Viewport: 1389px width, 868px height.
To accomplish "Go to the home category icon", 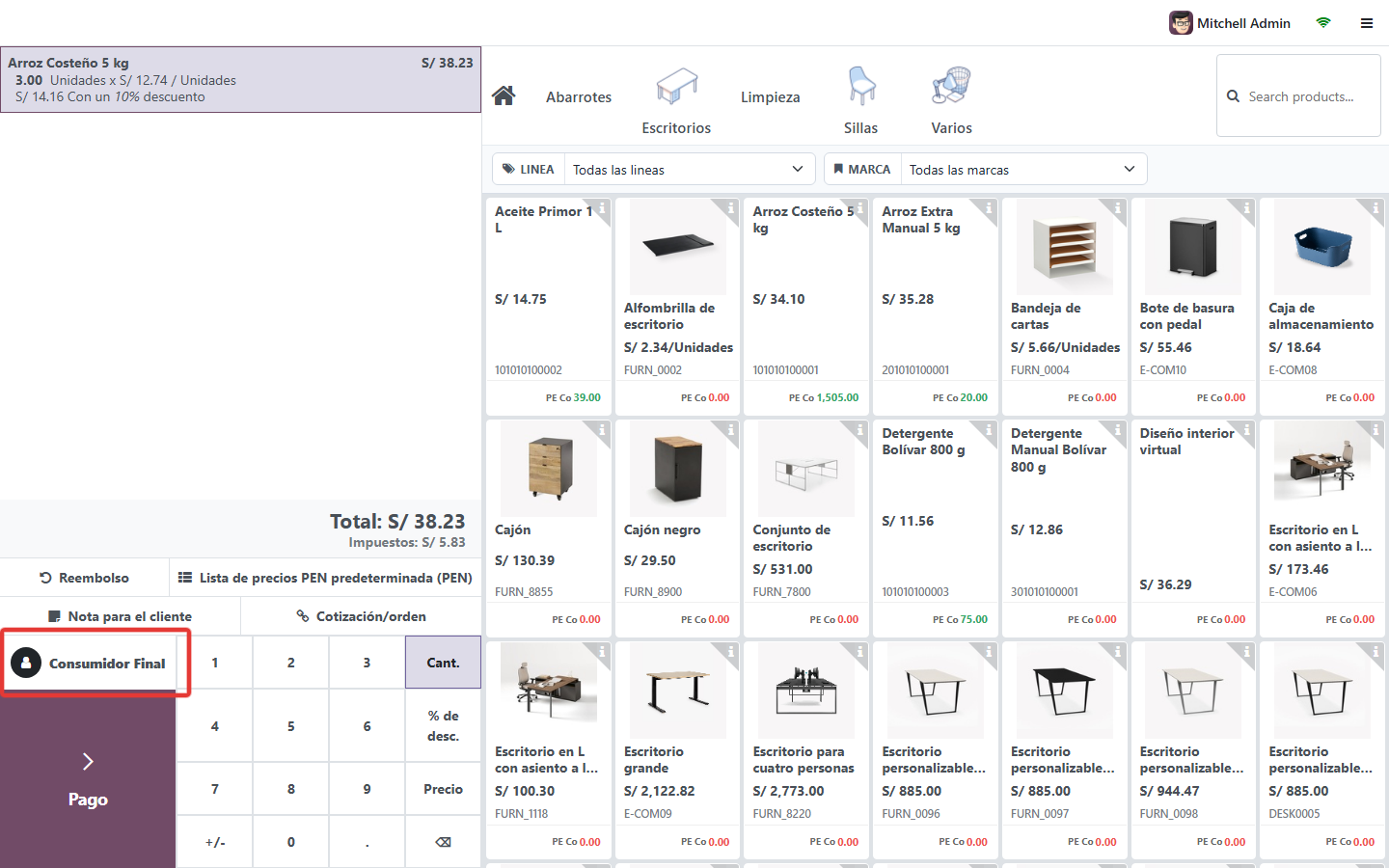I will point(504,95).
